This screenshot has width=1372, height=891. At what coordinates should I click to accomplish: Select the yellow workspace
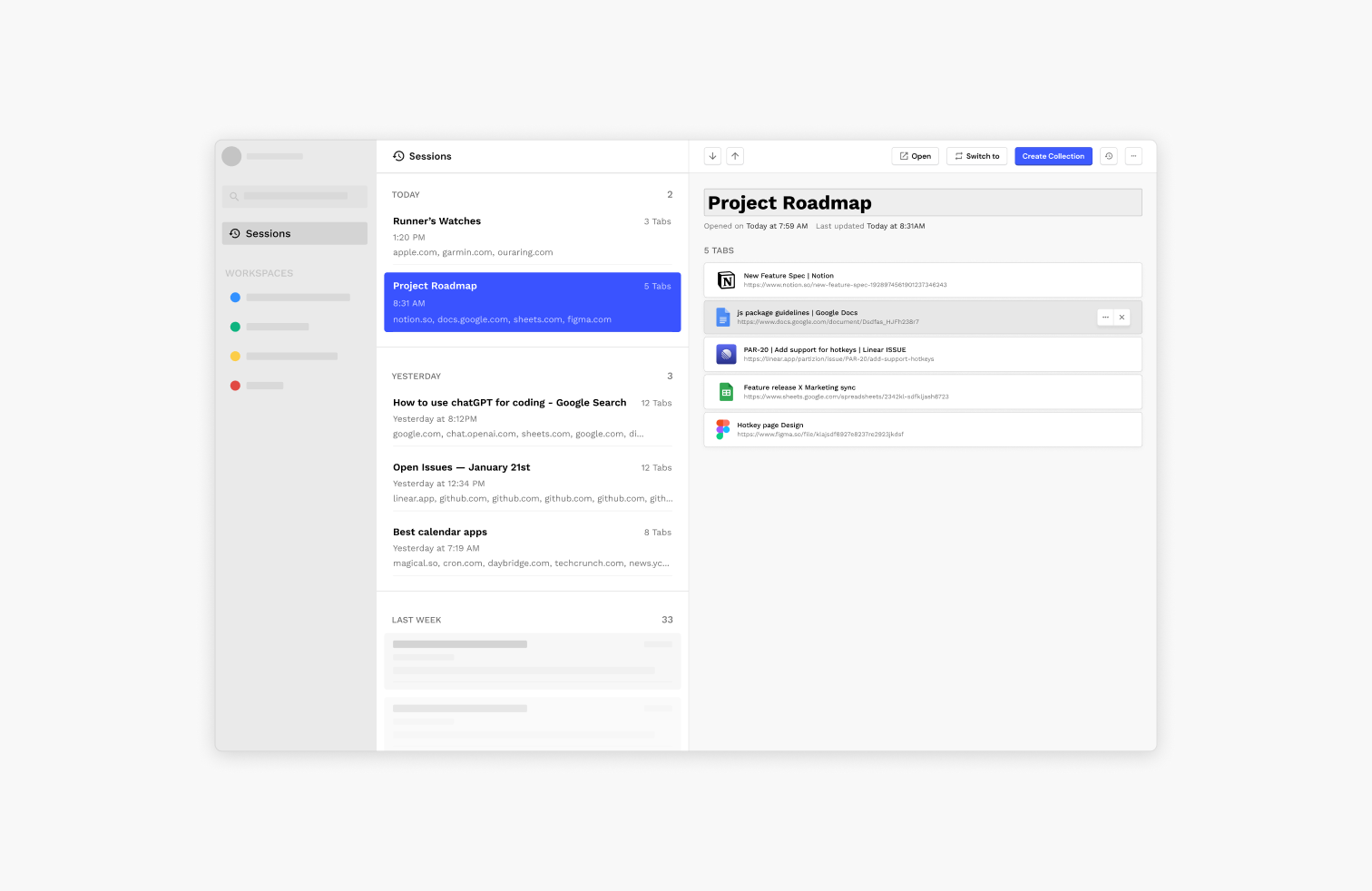285,357
